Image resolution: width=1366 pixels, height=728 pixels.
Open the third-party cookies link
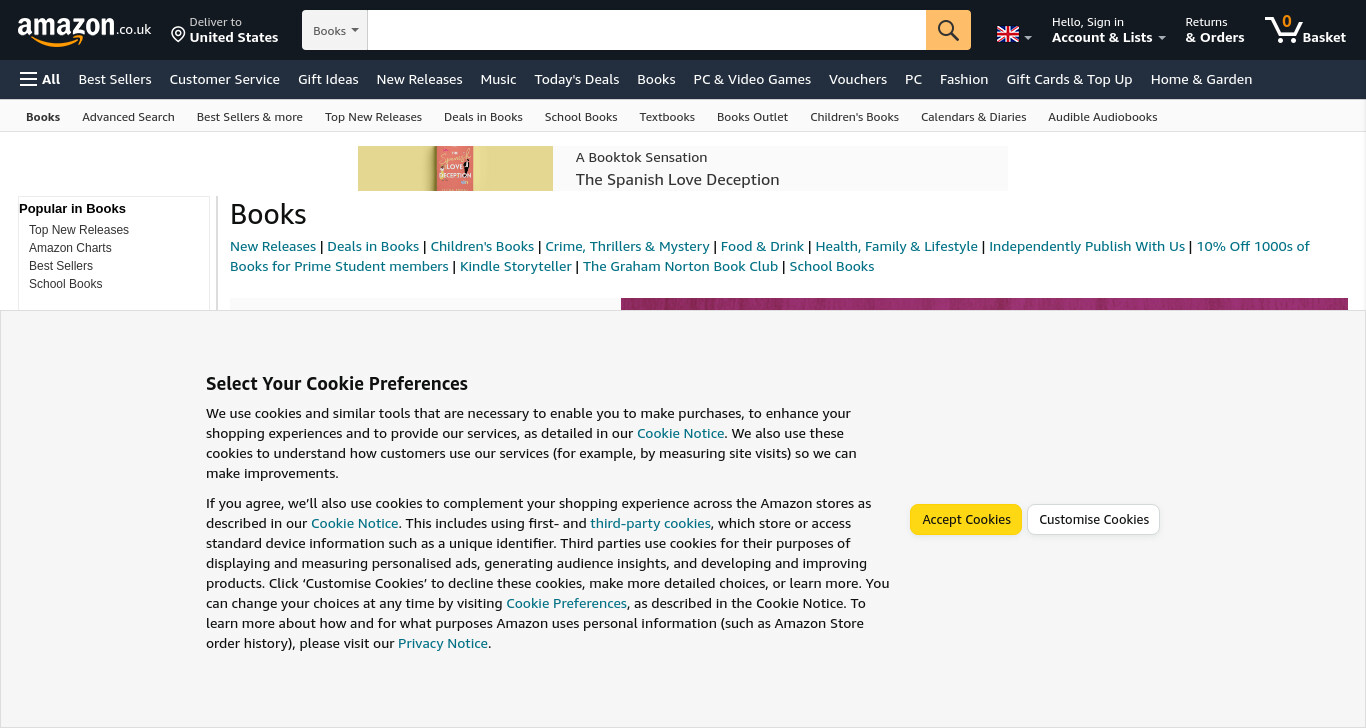point(650,523)
